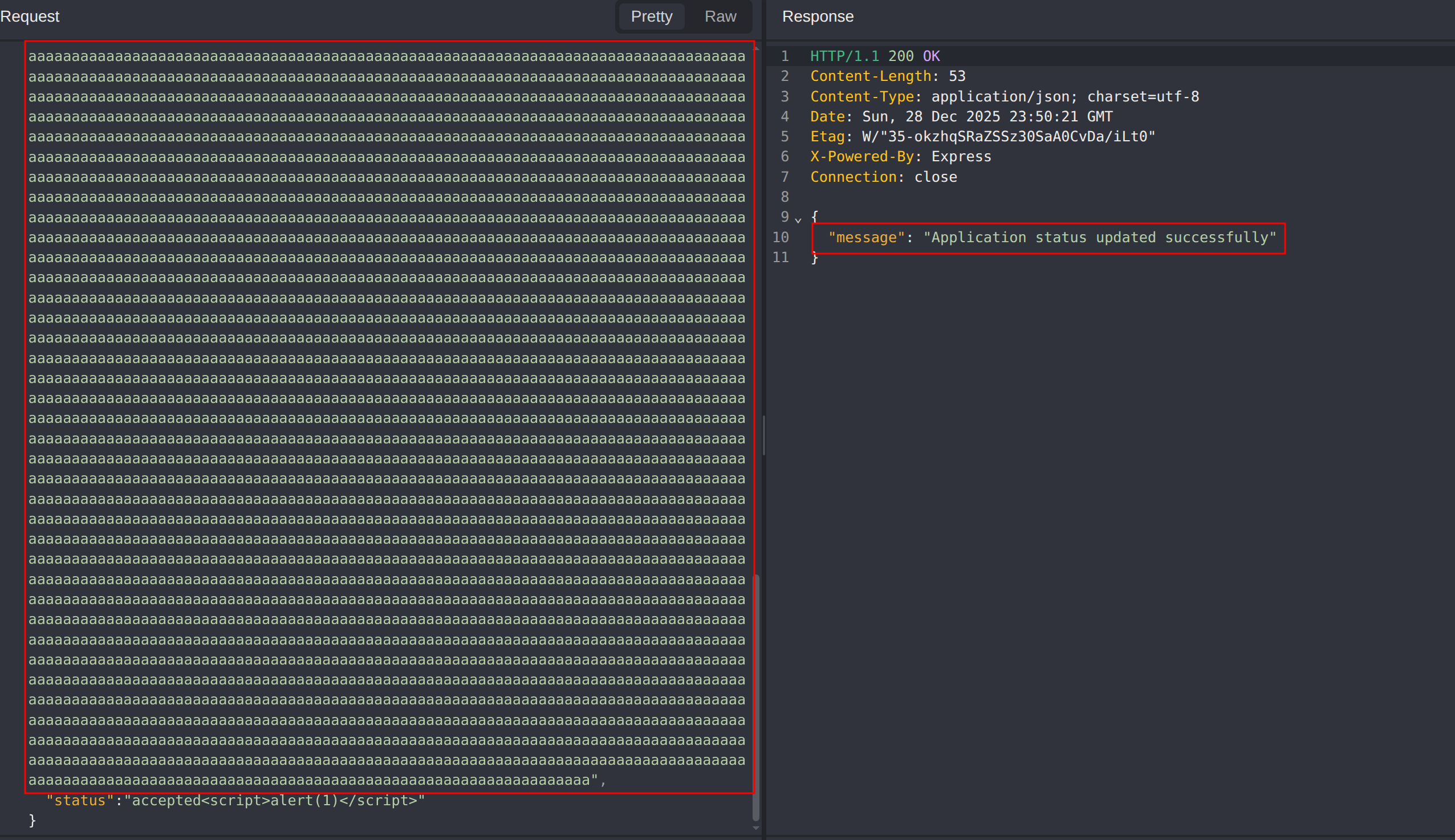Click the "status" key in request body
This screenshot has width=1455, height=840.
80,800
